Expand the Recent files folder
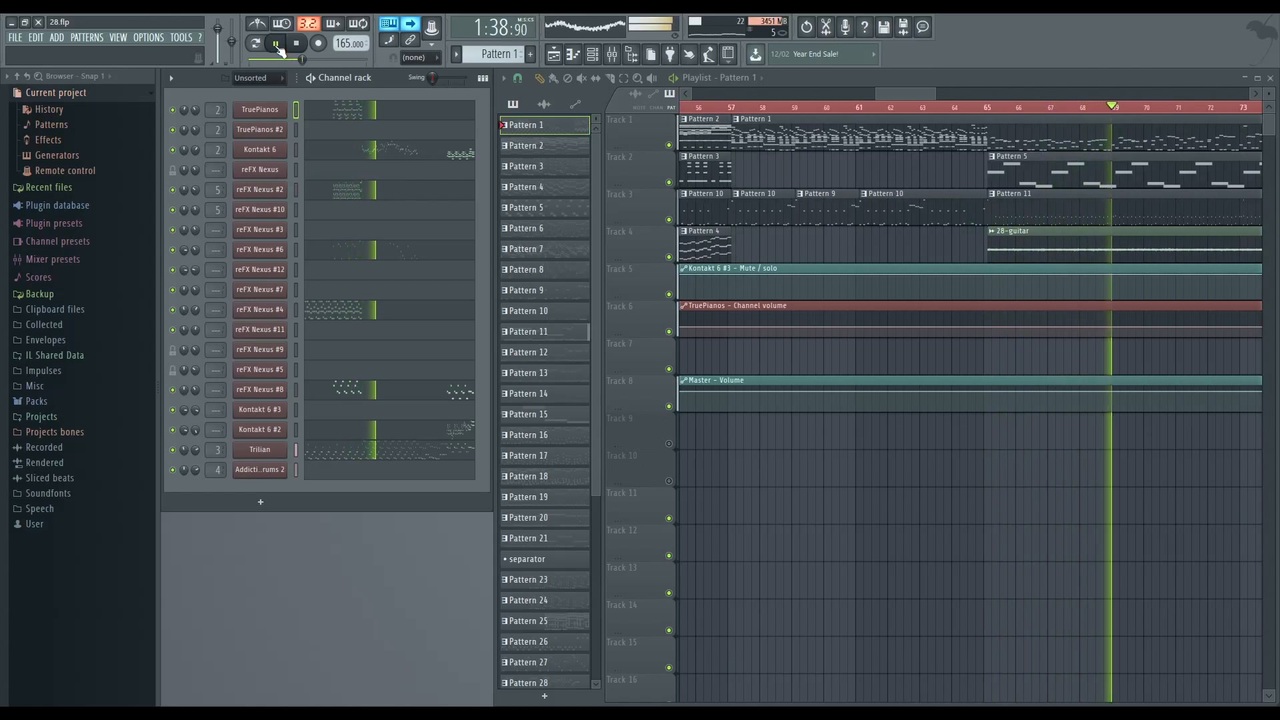The height and width of the screenshot is (720, 1280). [x=49, y=187]
